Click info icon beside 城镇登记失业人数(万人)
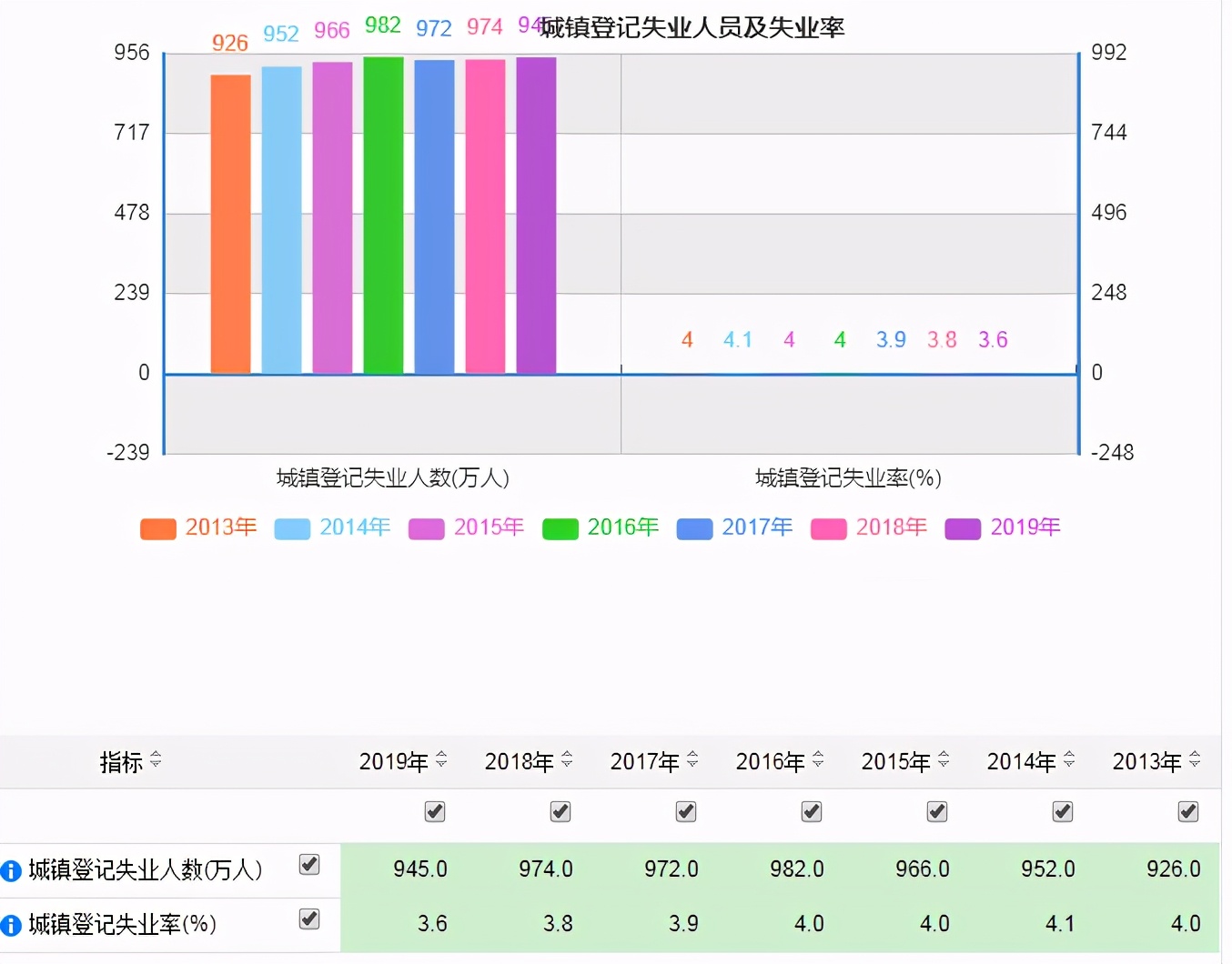 tap(11, 870)
